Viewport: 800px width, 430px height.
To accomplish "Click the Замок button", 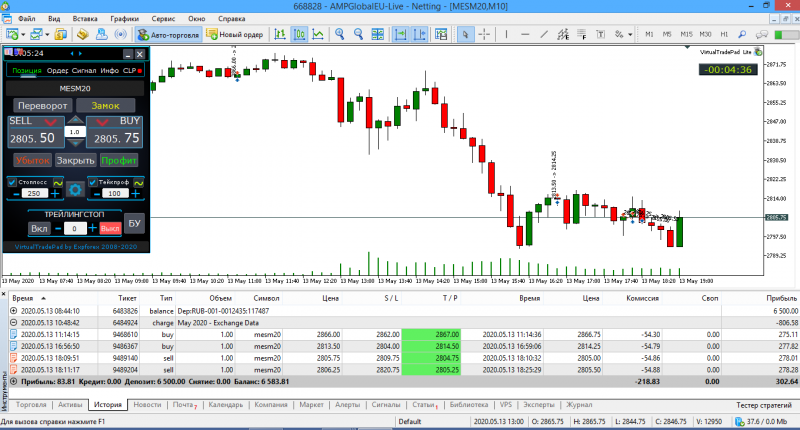I will point(105,106).
